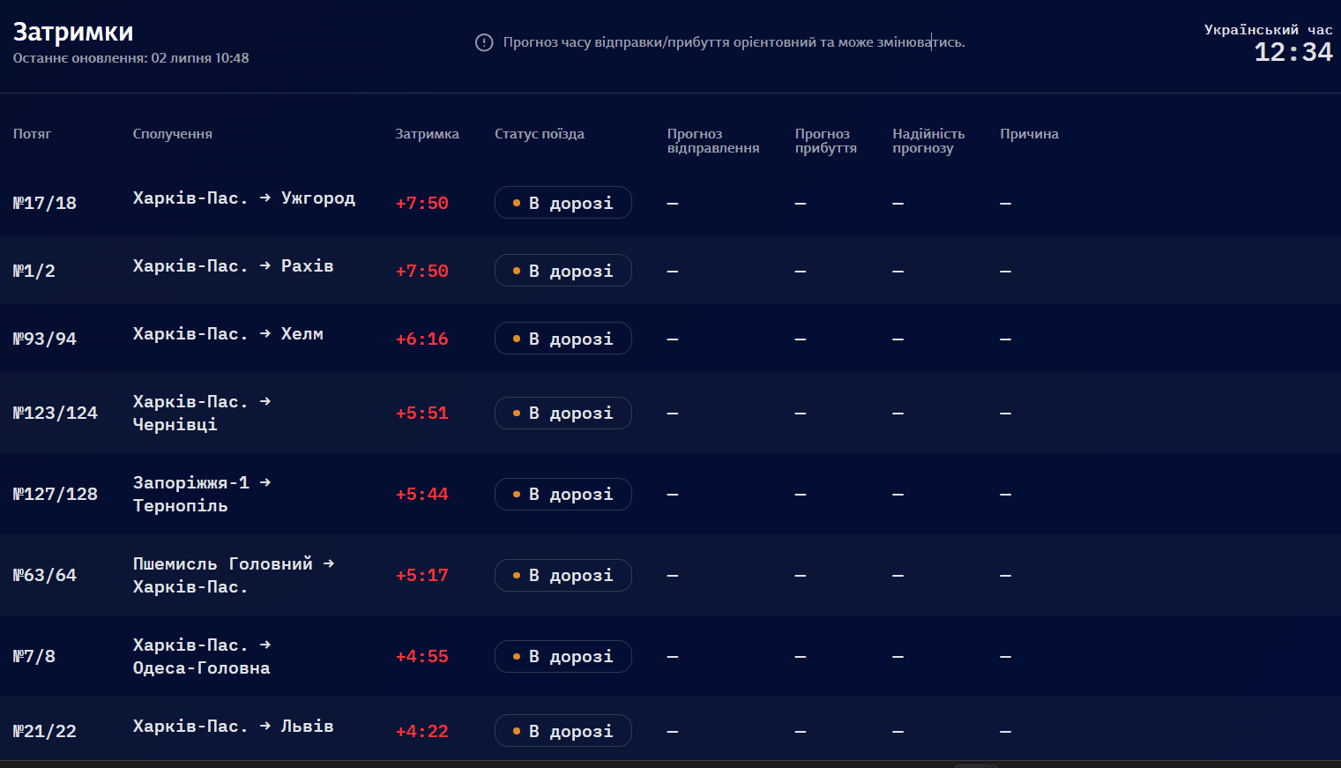Click delay value +4:55 for train №7/8
Viewport: 1341px width, 768px height.
(x=422, y=657)
